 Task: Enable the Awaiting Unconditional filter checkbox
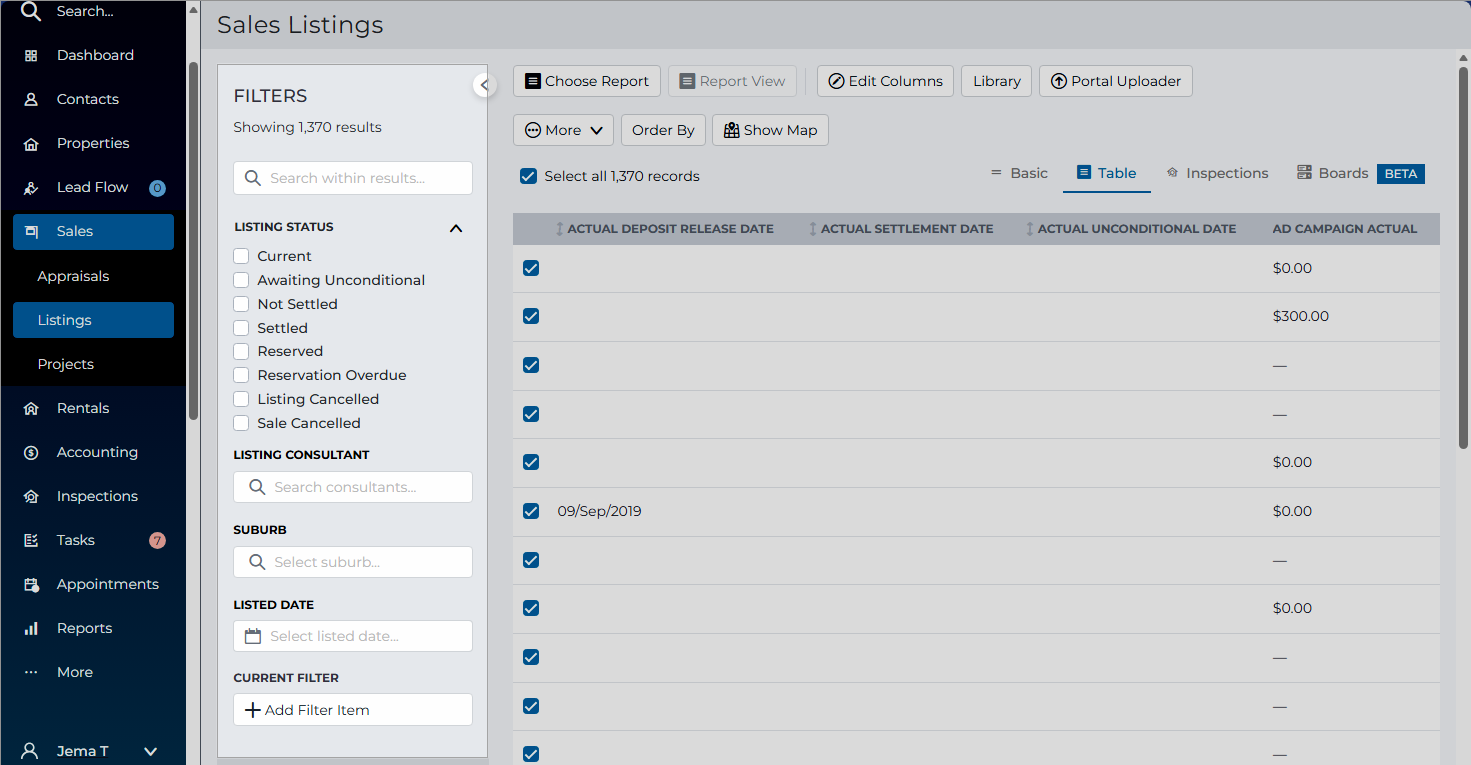(x=241, y=281)
